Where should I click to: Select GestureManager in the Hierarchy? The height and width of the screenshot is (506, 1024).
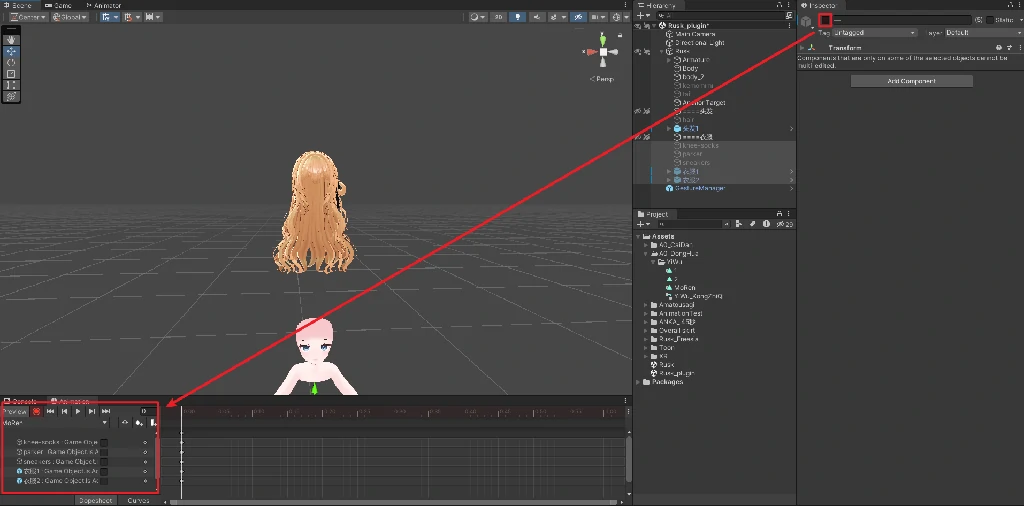pos(699,188)
